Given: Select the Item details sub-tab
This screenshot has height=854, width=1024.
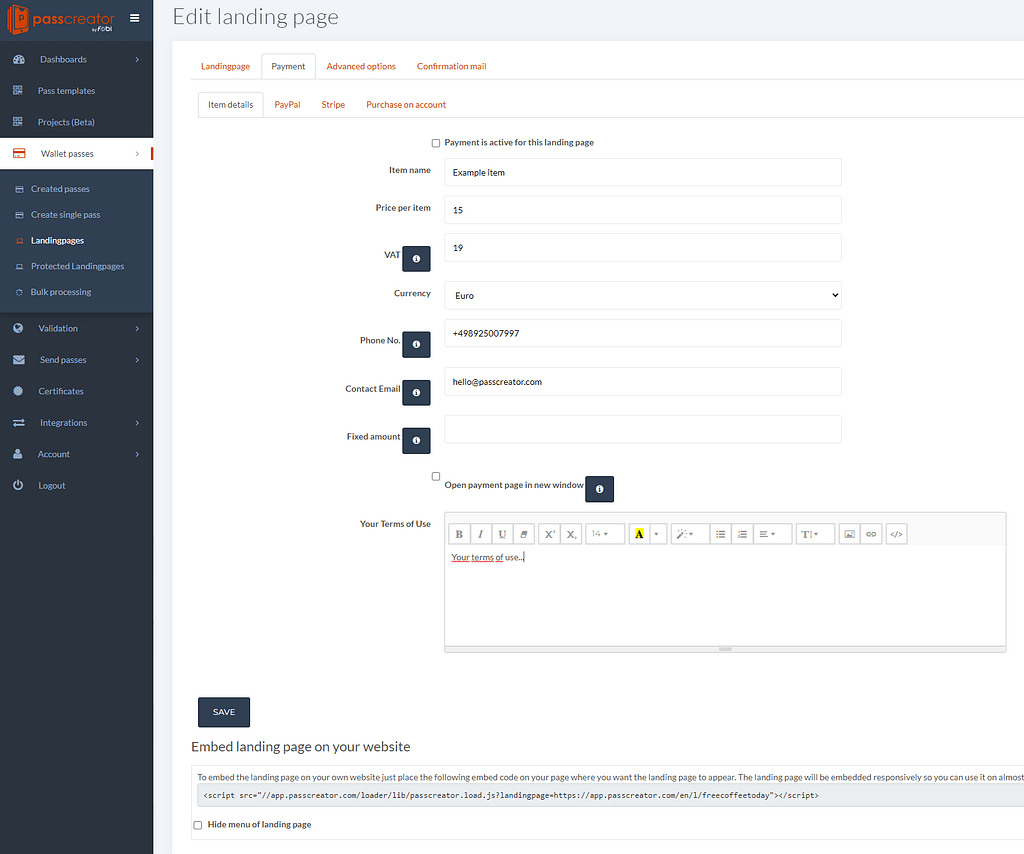Looking at the screenshot, I should [x=231, y=104].
